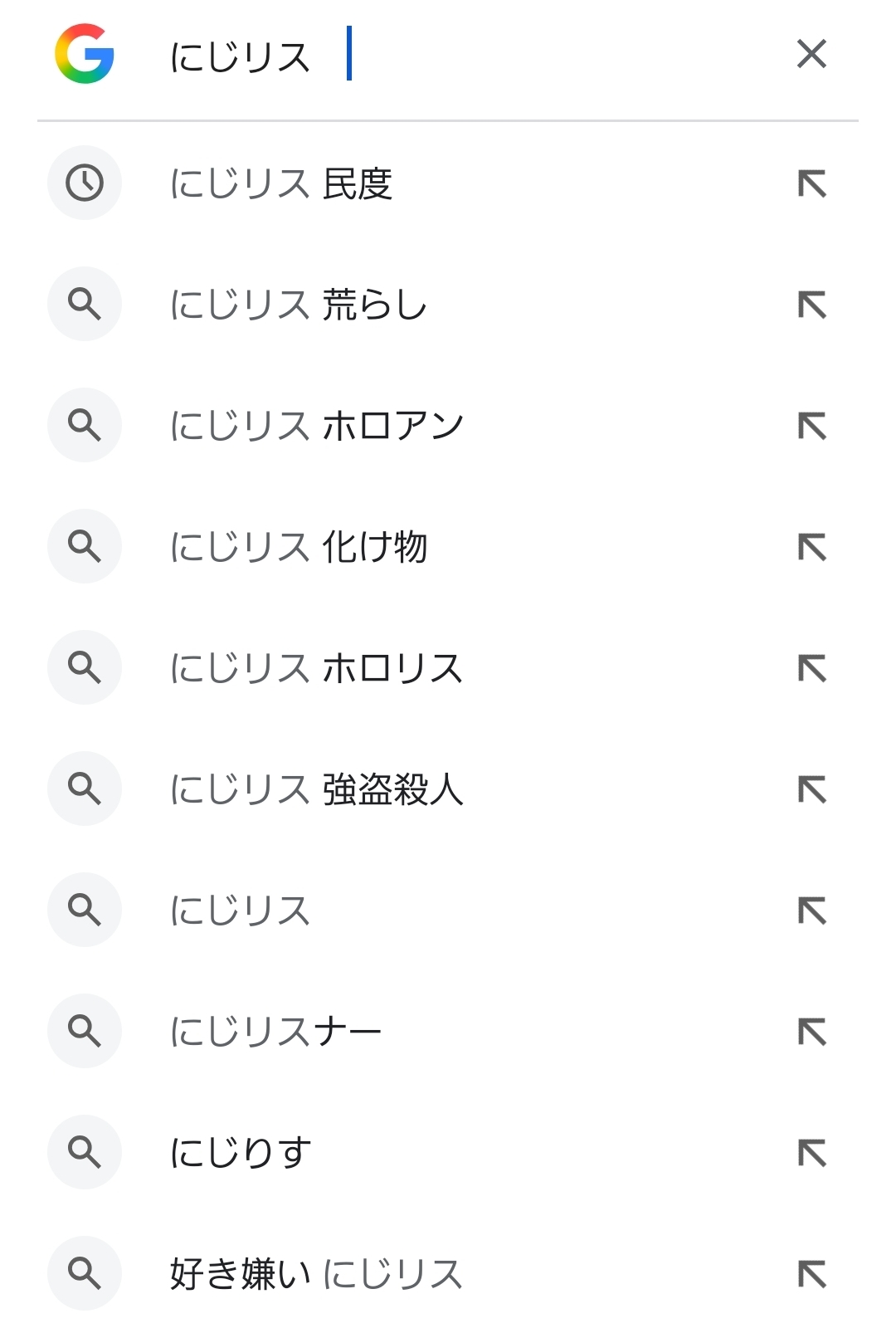Tap the clock history icon for にじリス 民度
Viewport: 896px width, 1328px height.
pyautogui.click(x=85, y=183)
